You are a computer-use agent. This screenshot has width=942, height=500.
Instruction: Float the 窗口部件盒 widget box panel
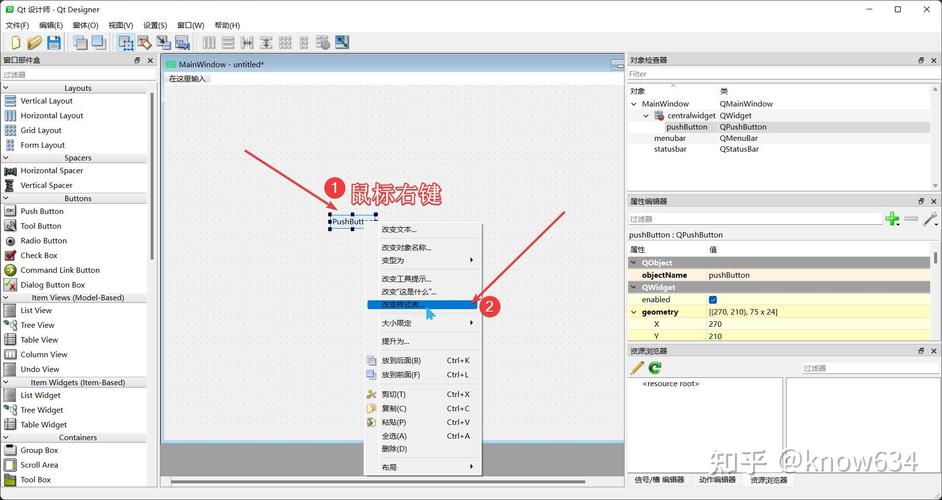tap(138, 60)
